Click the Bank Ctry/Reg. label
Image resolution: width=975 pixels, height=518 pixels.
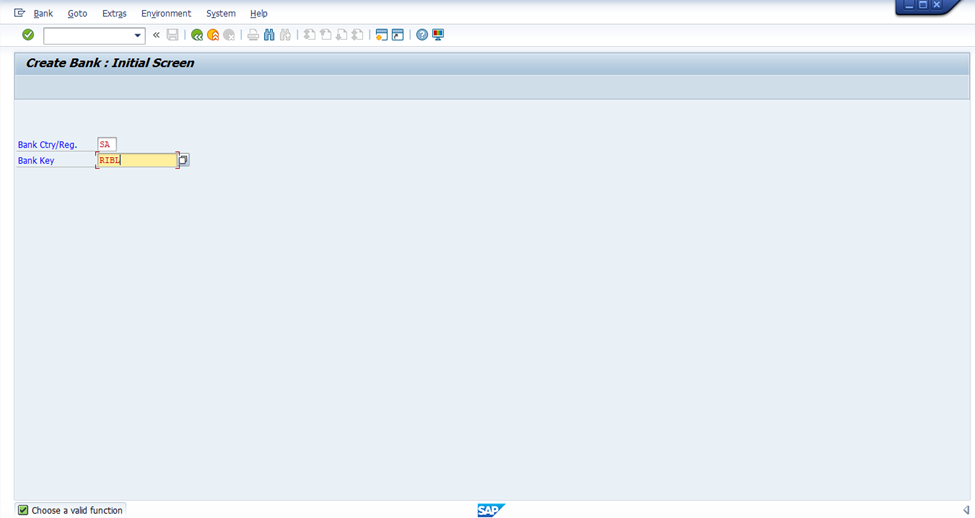coord(47,144)
